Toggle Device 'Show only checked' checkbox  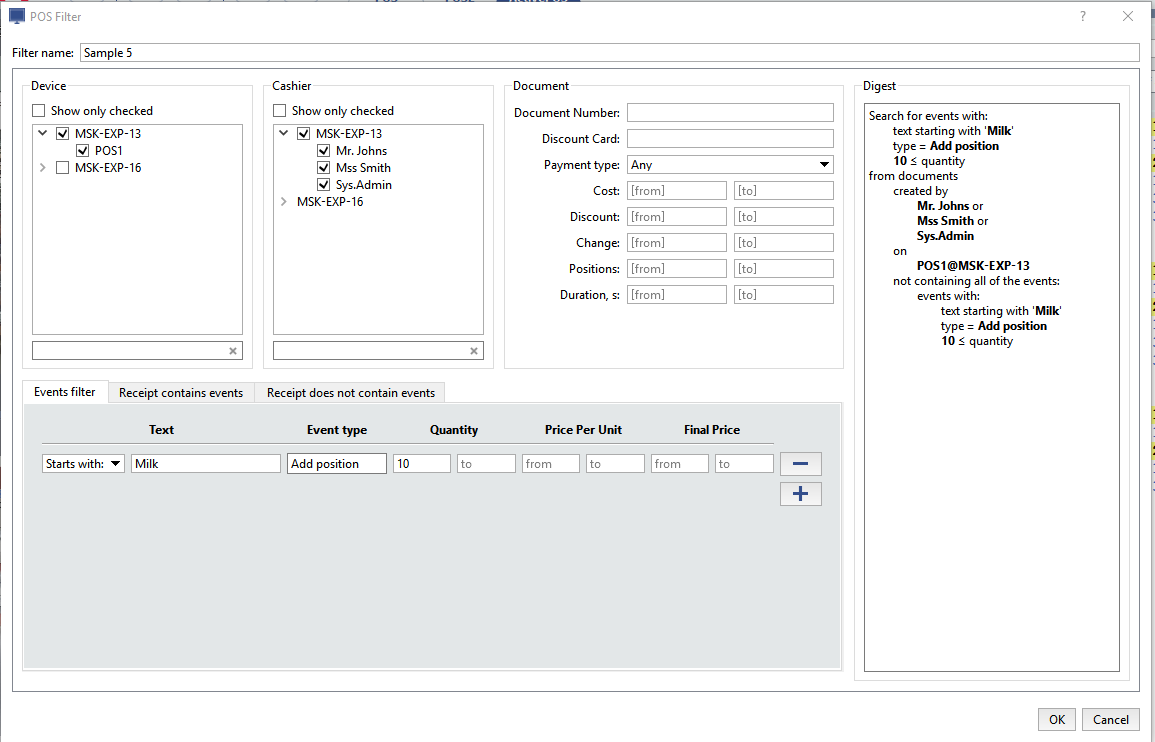39,111
